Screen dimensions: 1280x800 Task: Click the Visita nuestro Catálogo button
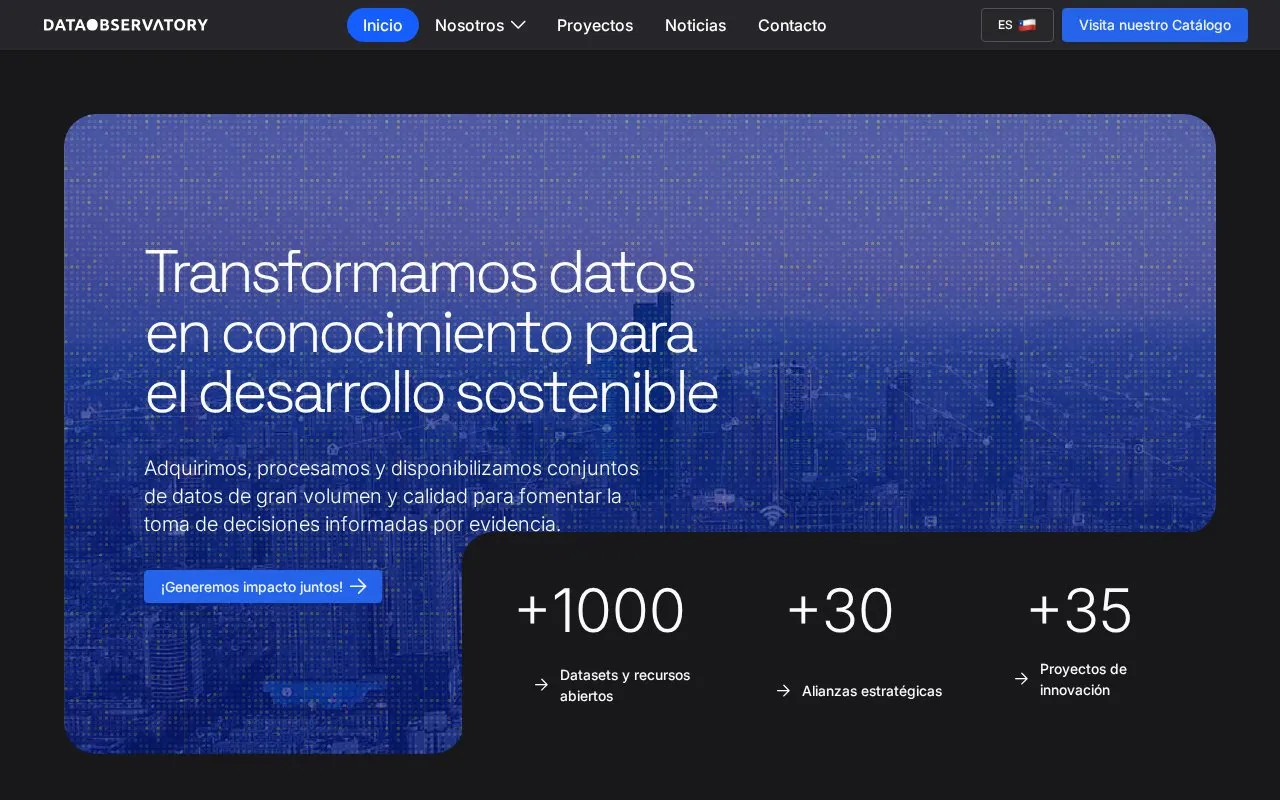pos(1155,25)
